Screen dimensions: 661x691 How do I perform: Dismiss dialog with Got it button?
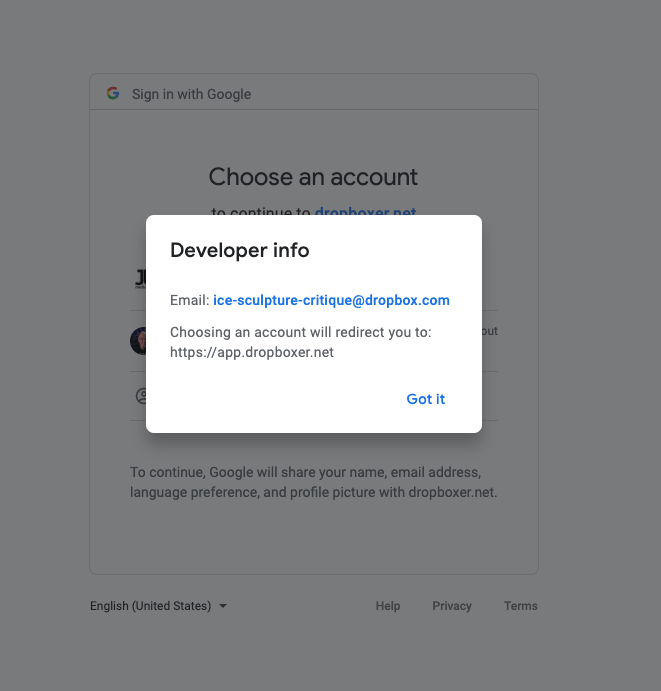click(x=425, y=399)
